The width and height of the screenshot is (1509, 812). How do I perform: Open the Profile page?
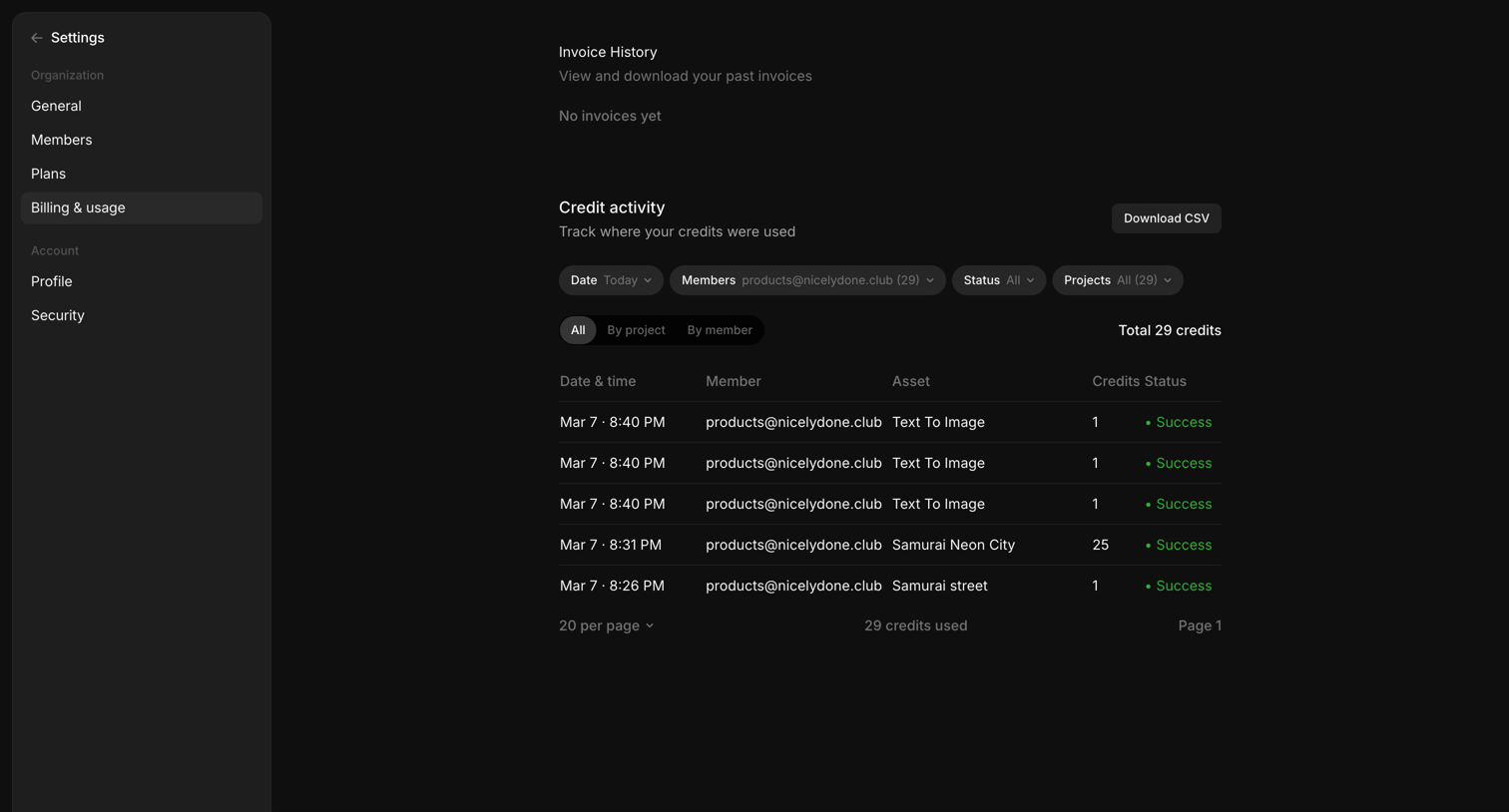(141, 281)
